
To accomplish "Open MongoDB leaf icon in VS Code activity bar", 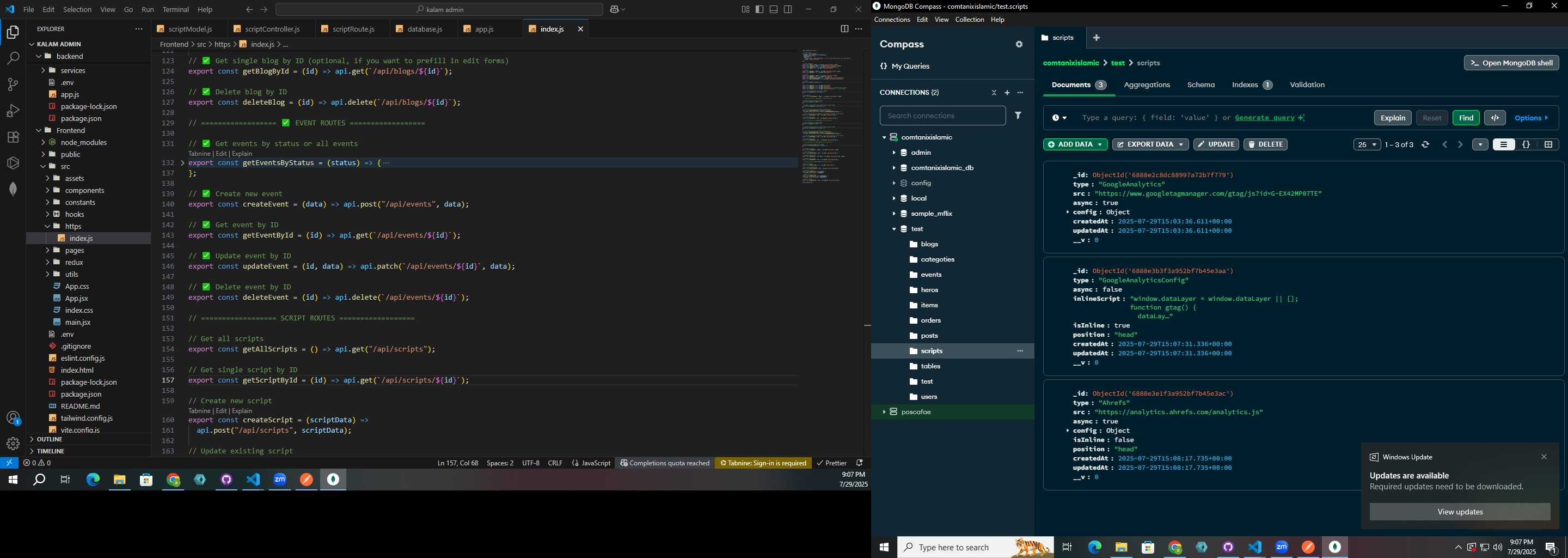I will [13, 189].
